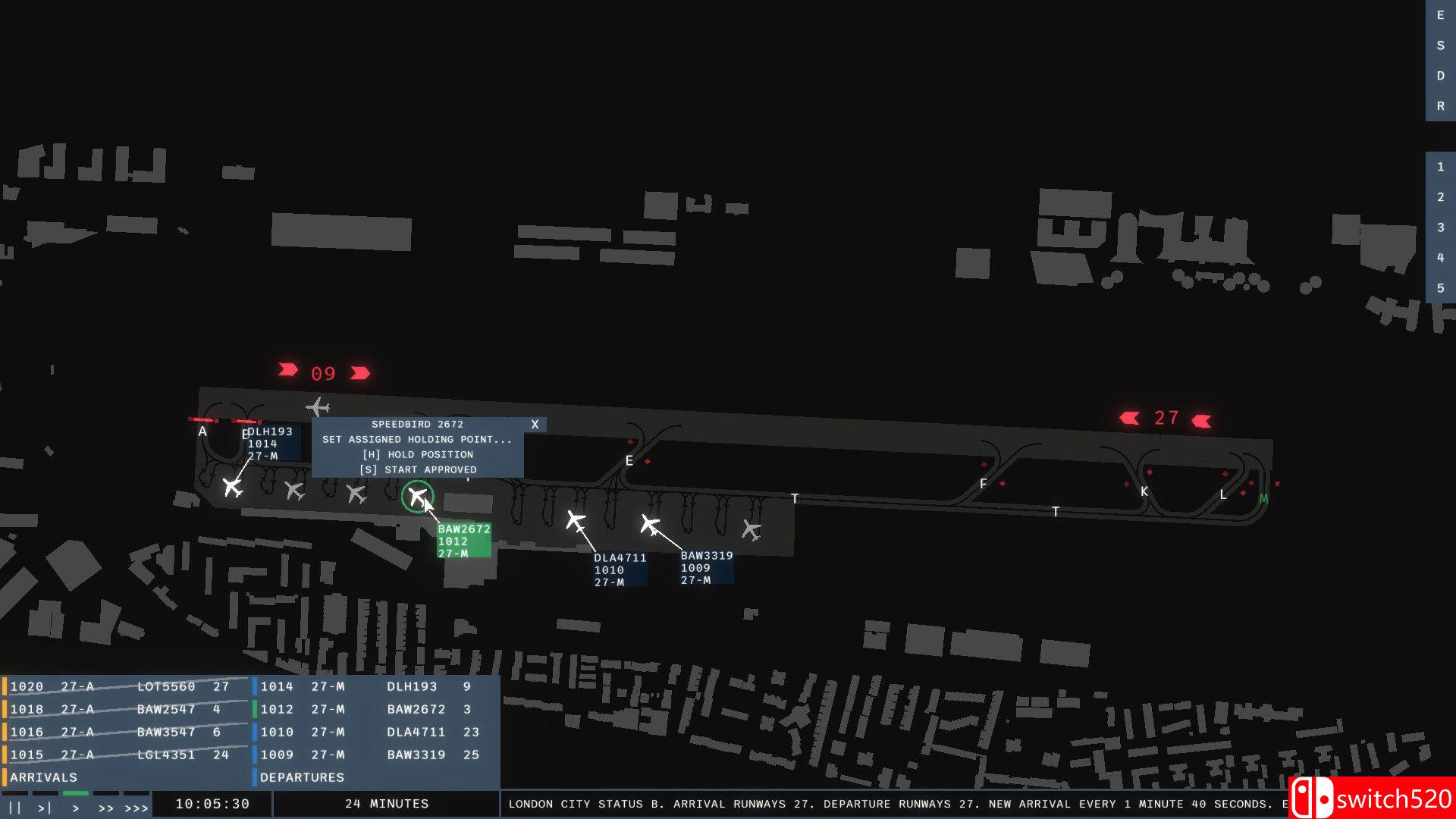The image size is (1456, 819).
Task: Select Set Assigned Holding Point option
Action: click(x=417, y=440)
